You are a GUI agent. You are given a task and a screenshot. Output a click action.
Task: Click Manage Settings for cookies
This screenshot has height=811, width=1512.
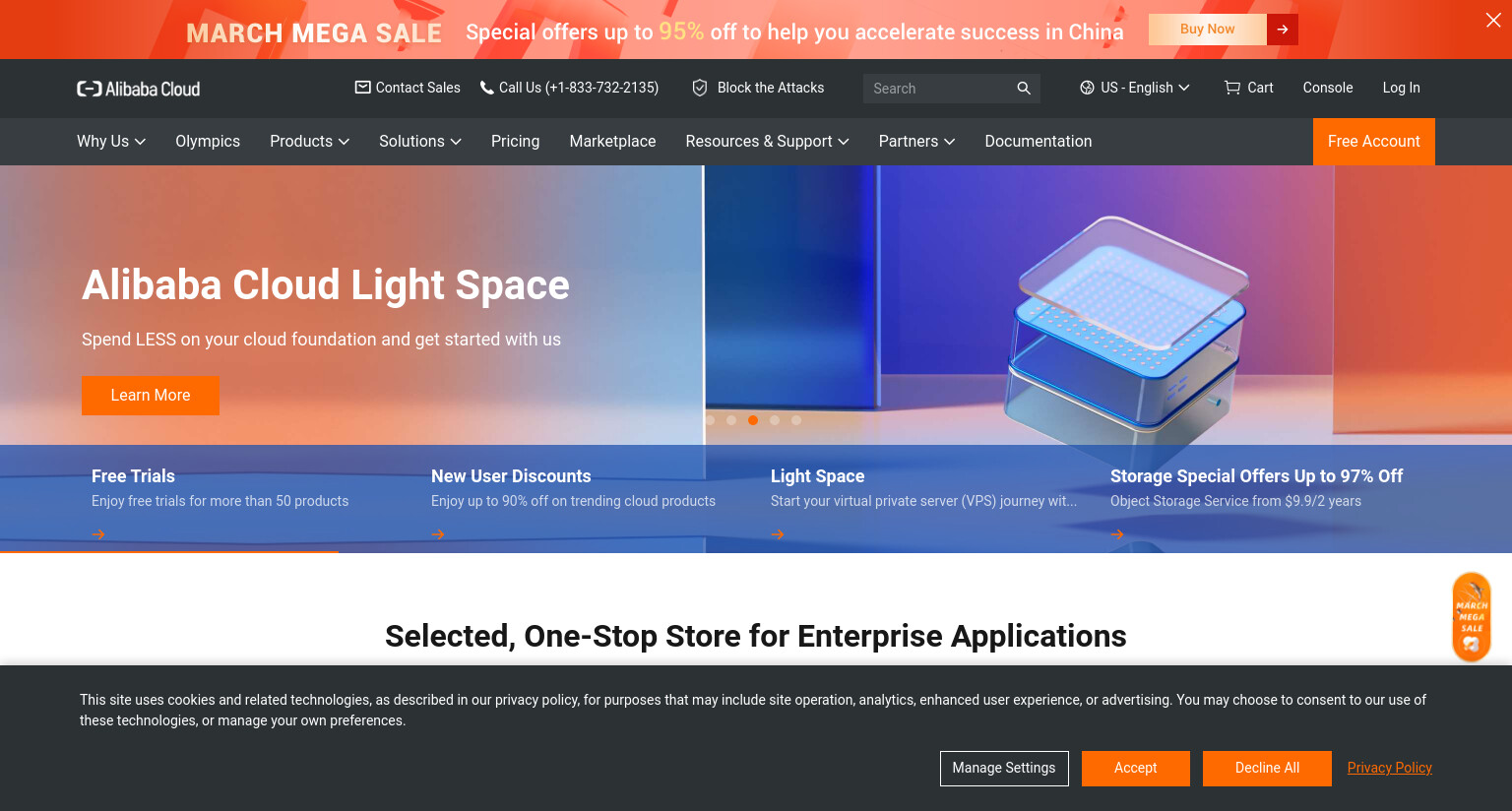(x=1004, y=769)
